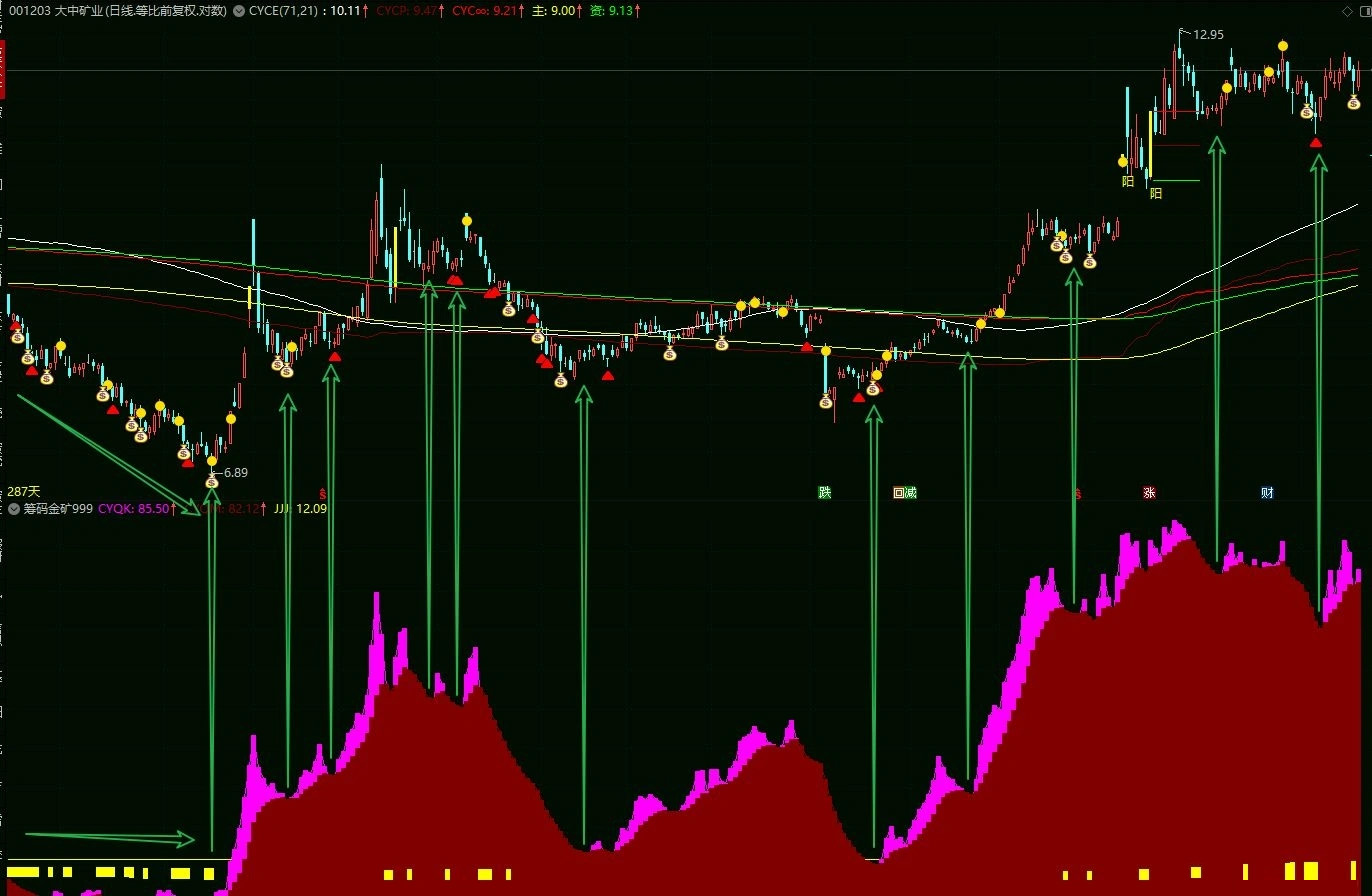
Task: Select the JJJ: 12.09 readout
Action: [300, 509]
